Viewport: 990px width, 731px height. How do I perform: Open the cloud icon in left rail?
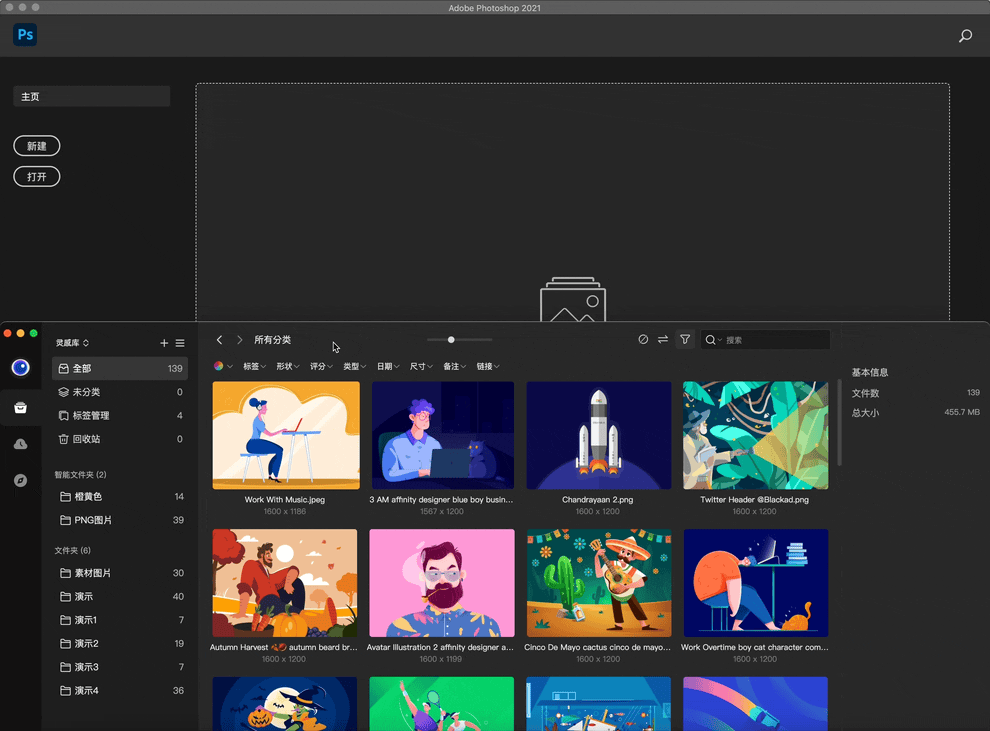20,444
